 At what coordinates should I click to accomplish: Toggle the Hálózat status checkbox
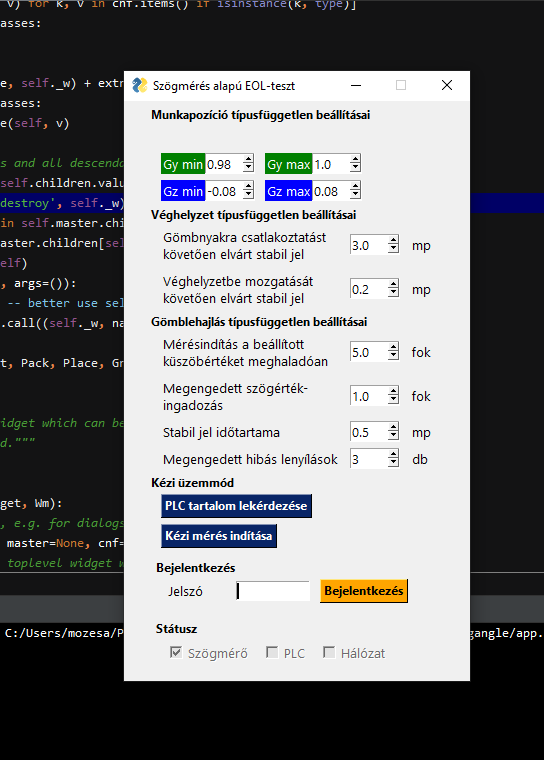click(x=329, y=652)
